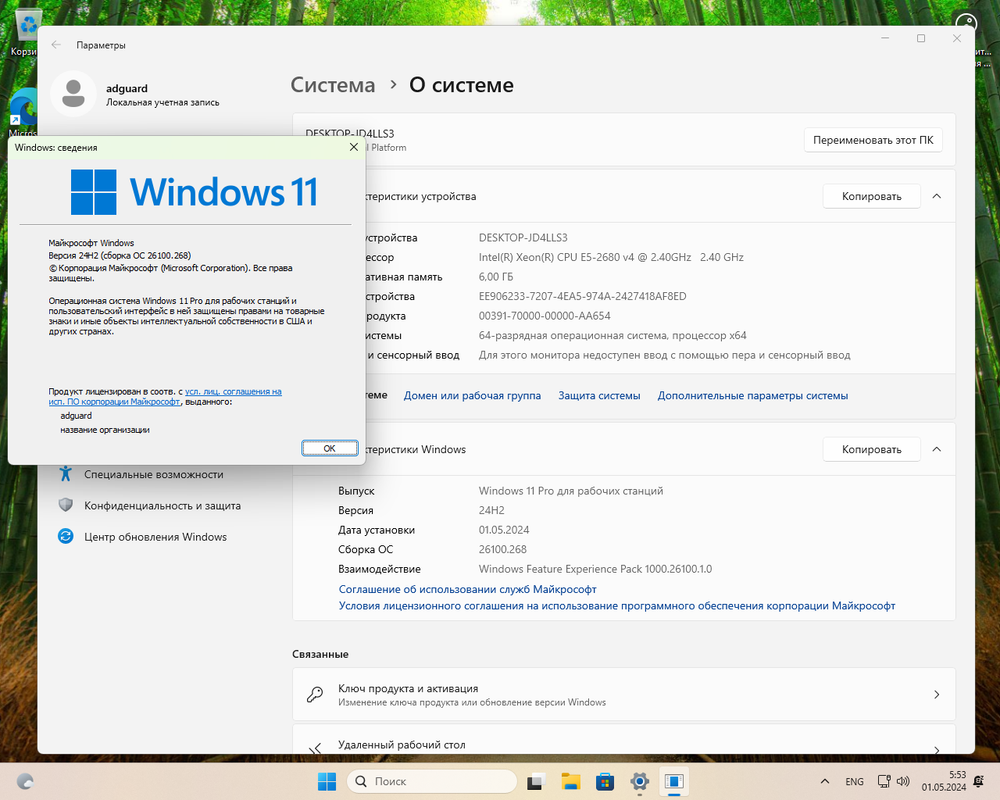The height and width of the screenshot is (800, 1000).
Task: Open the clock showing 5:53 01.05.2024
Action: 943,781
